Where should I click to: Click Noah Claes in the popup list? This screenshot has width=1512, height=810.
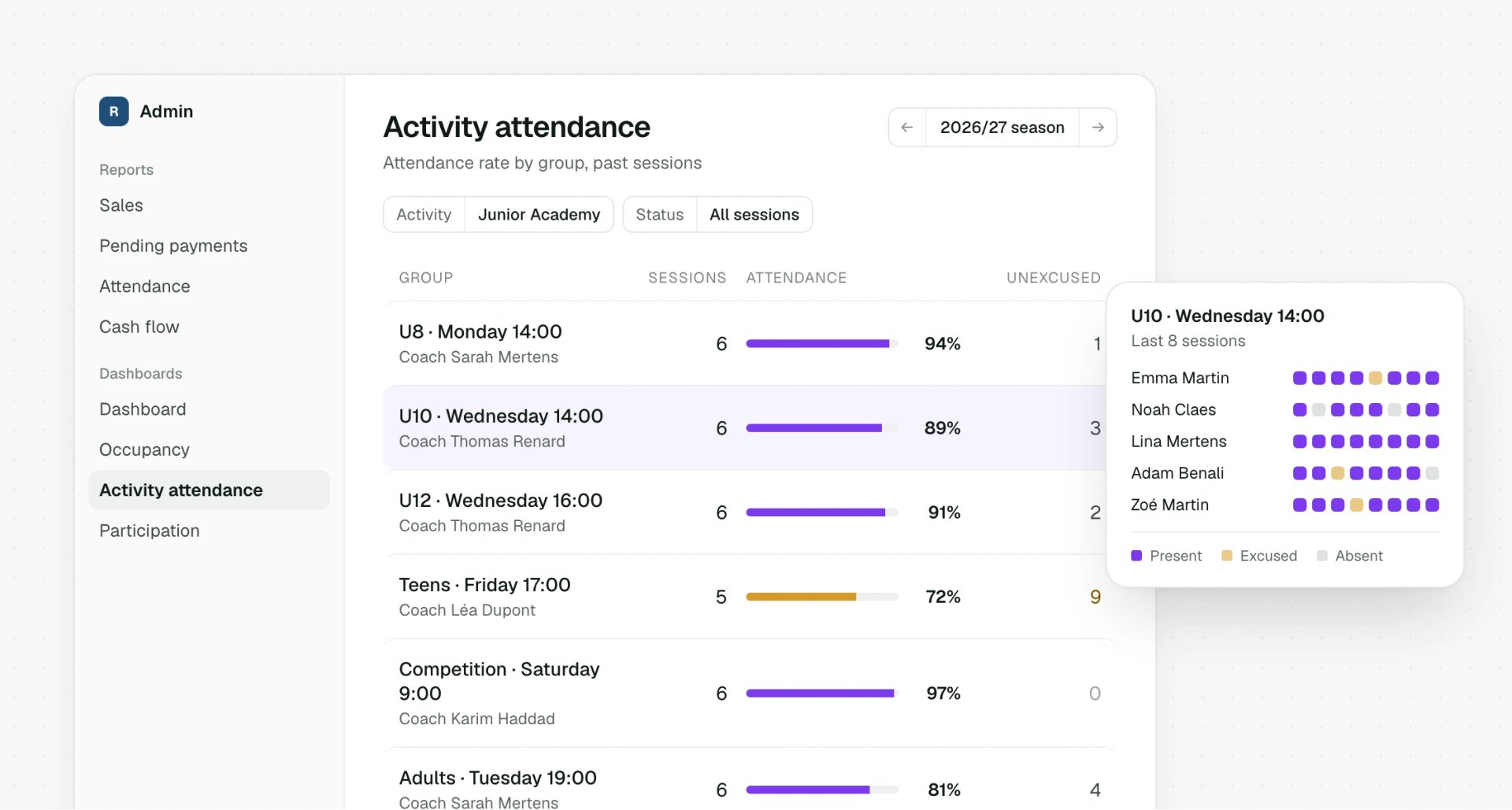click(1173, 409)
